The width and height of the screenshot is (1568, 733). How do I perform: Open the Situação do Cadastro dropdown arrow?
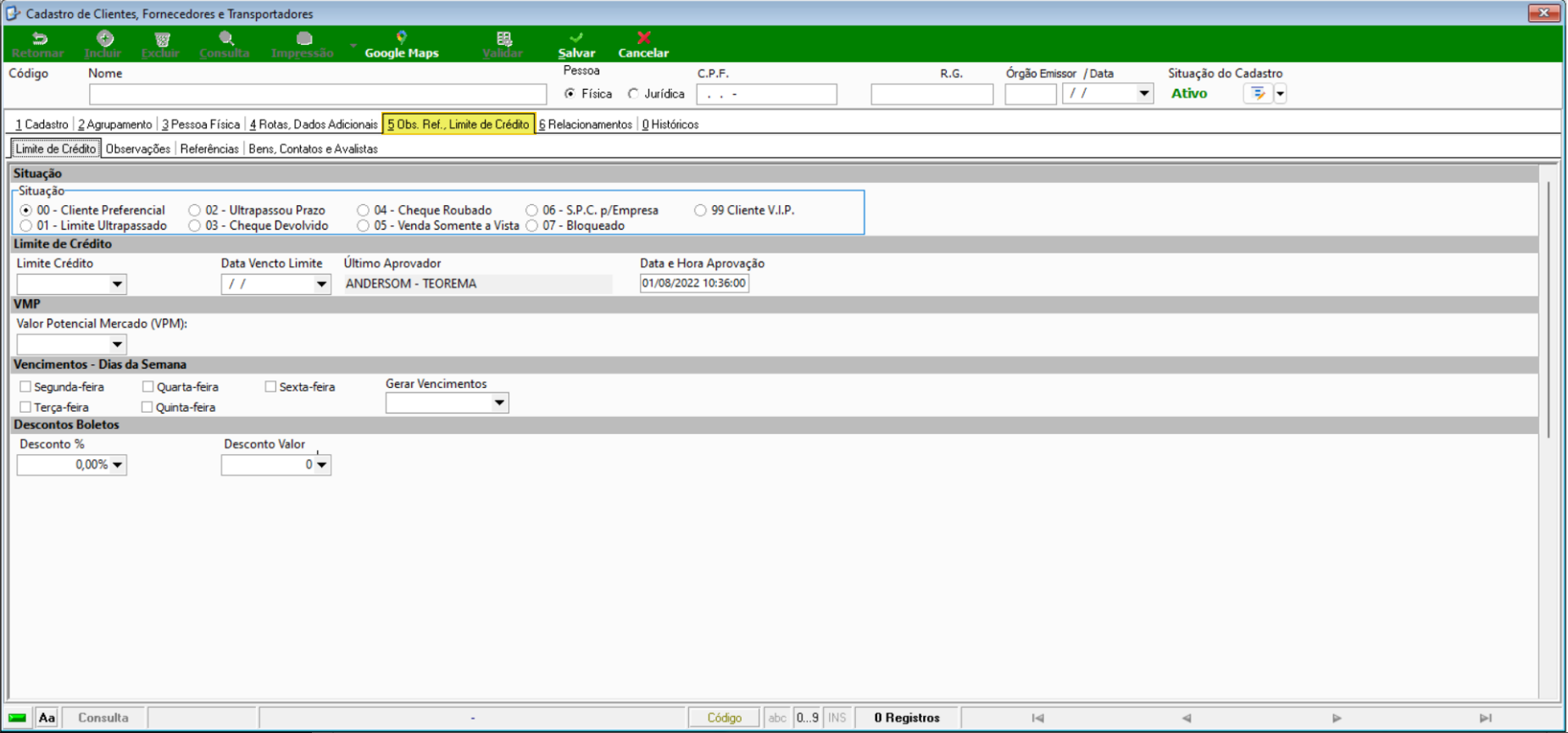pos(1280,94)
